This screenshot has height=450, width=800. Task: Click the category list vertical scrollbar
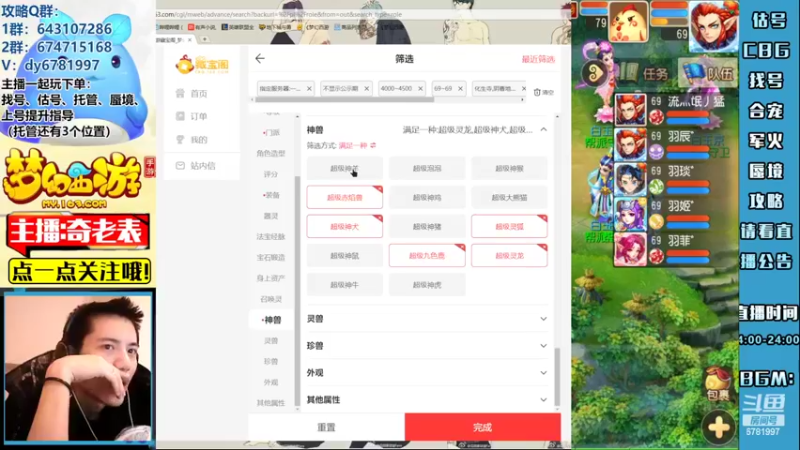(x=297, y=290)
